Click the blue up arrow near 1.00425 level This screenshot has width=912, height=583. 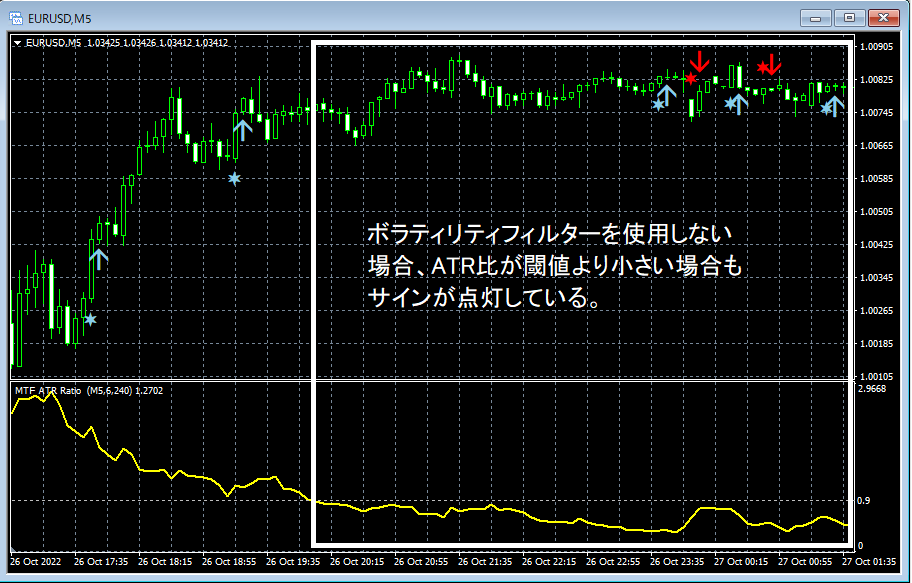point(99,259)
